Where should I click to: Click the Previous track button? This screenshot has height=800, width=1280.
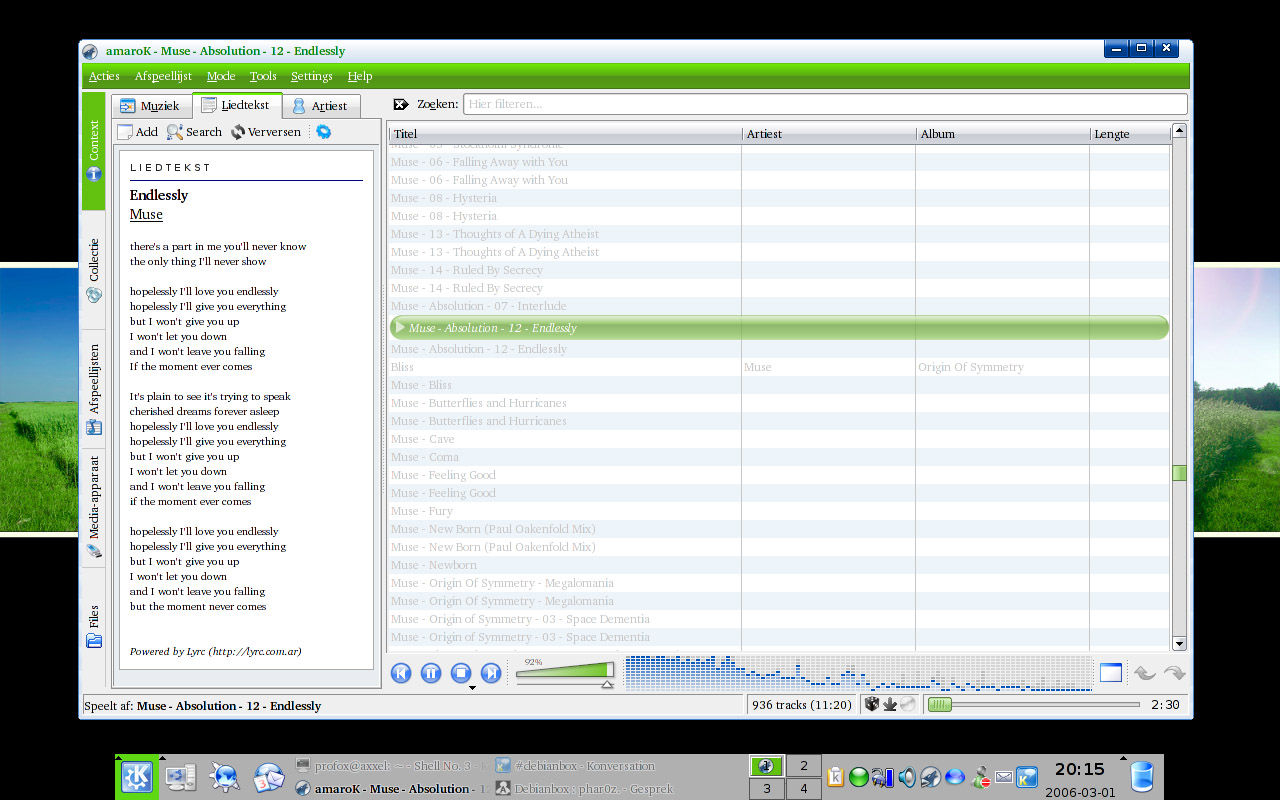[x=401, y=673]
